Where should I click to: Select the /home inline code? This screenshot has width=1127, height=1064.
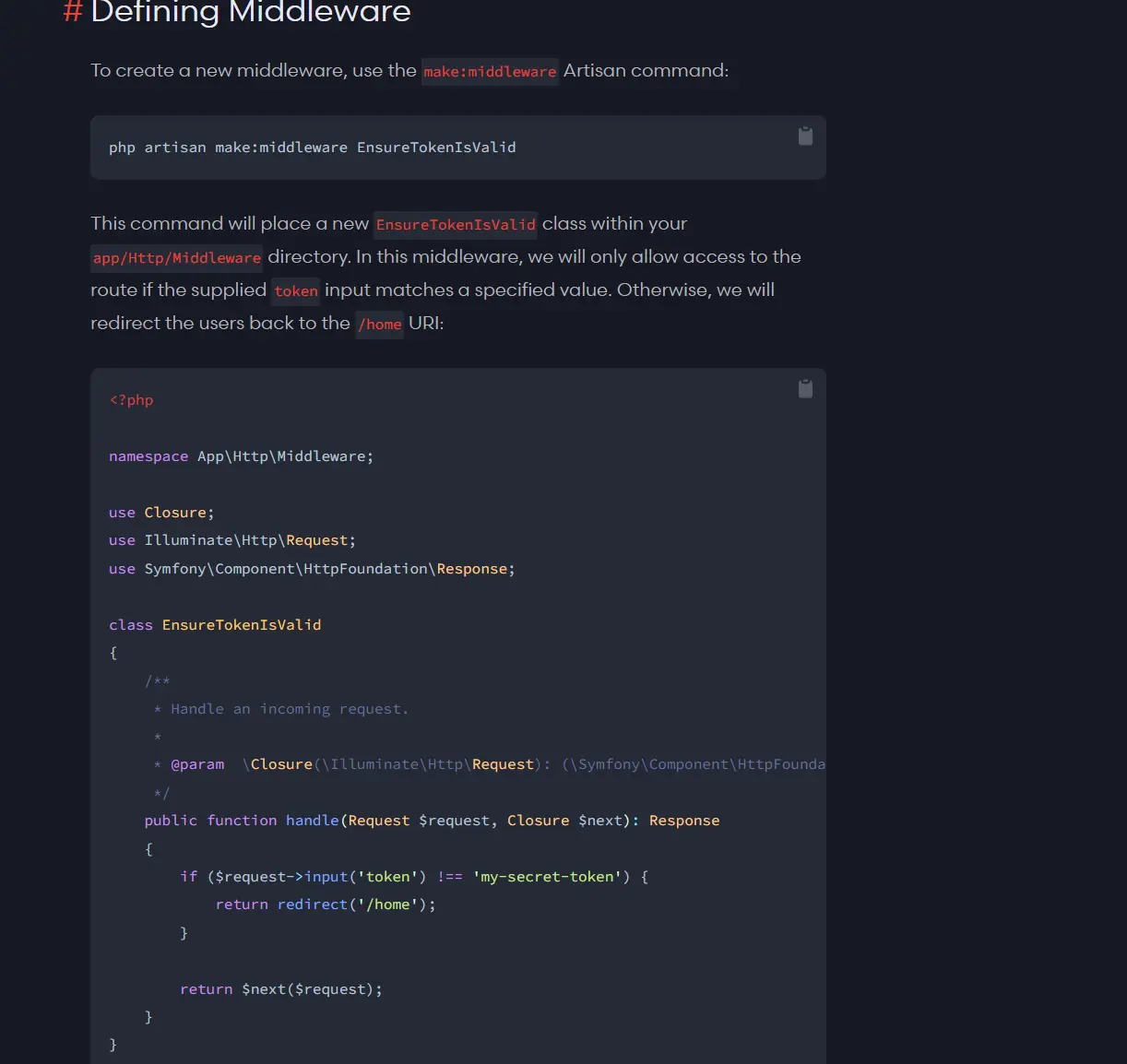(x=380, y=324)
